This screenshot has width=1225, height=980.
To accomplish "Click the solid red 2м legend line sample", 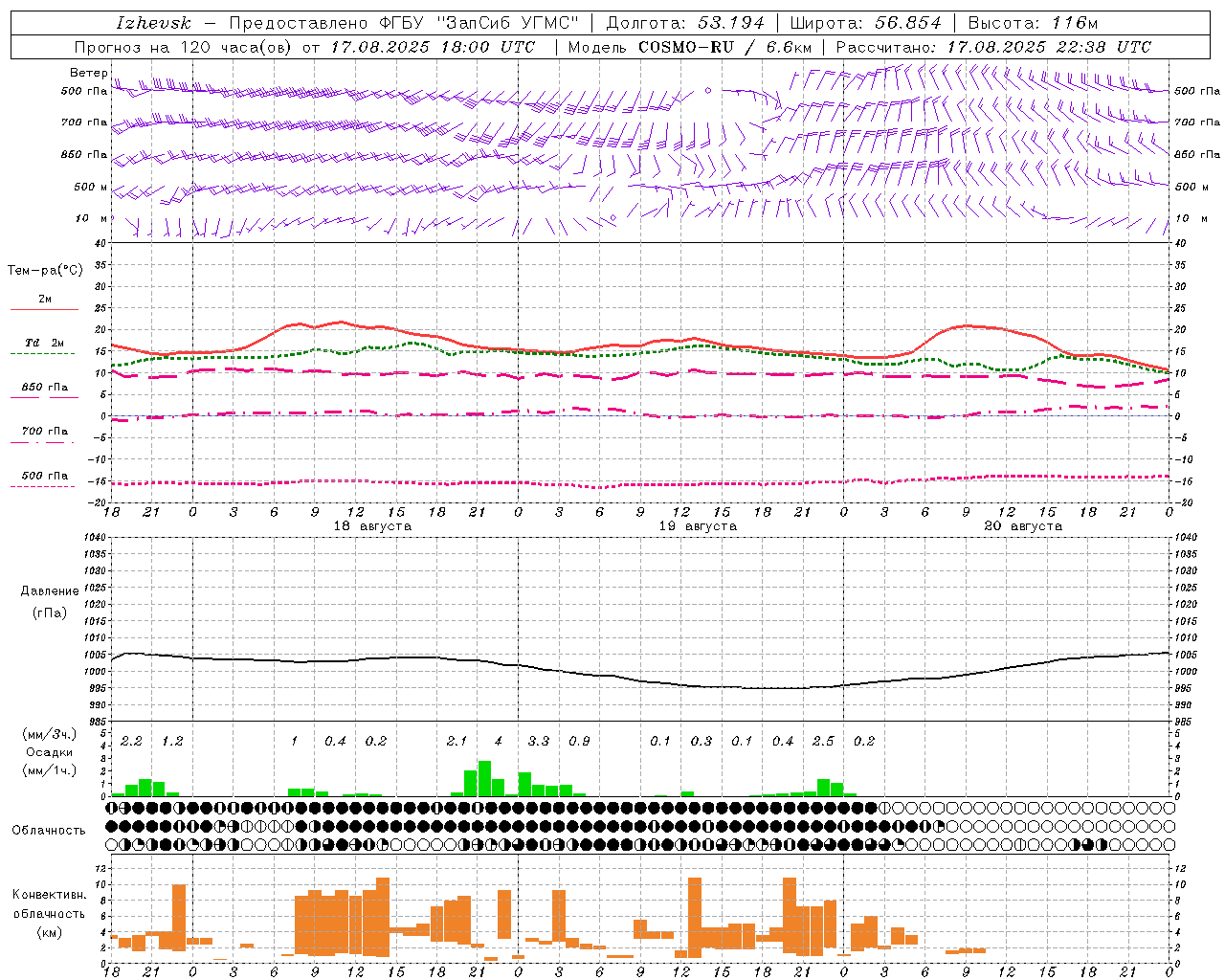I will tap(44, 309).
